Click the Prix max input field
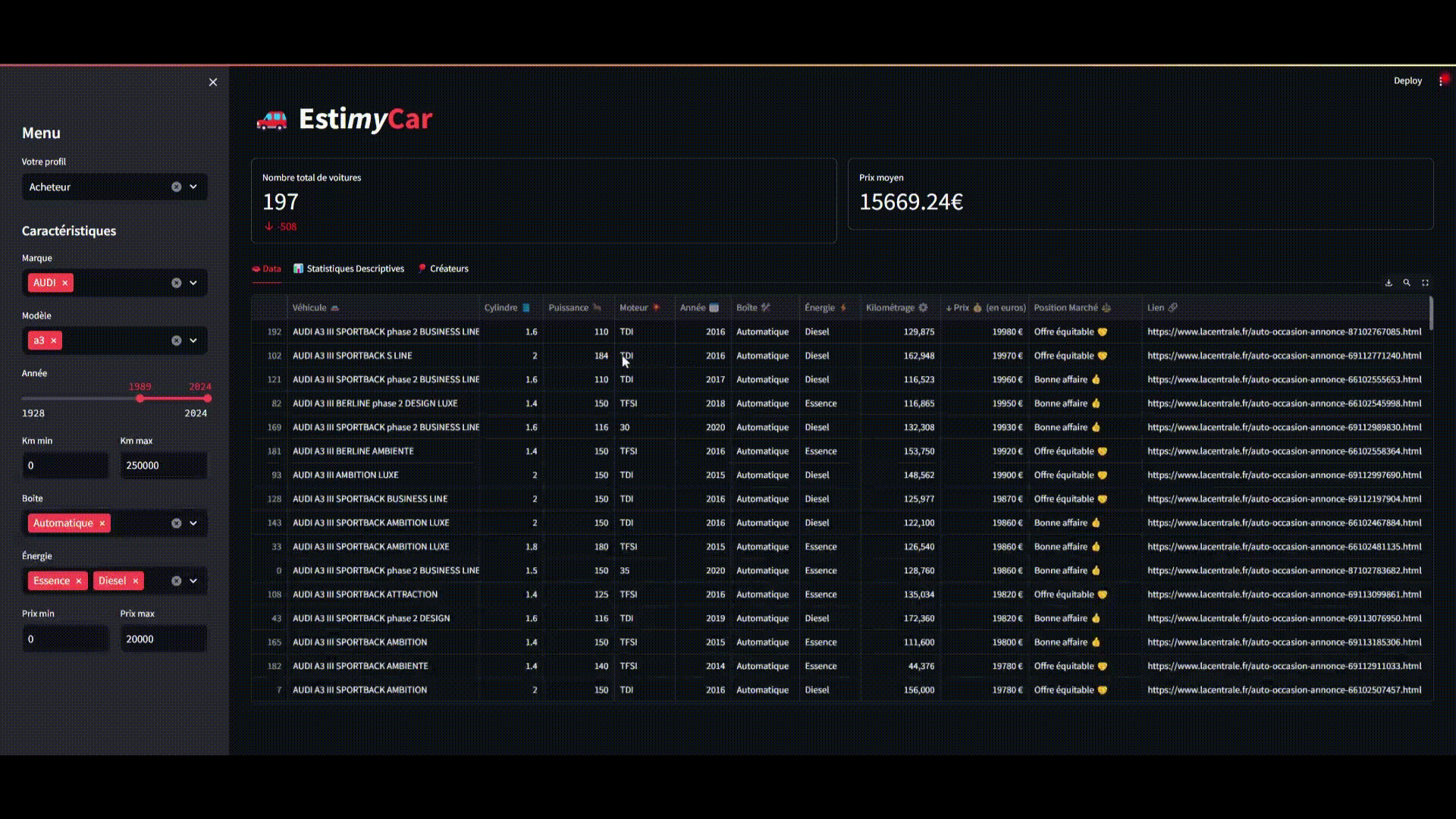Screen dimensions: 1456x819 point(163,639)
